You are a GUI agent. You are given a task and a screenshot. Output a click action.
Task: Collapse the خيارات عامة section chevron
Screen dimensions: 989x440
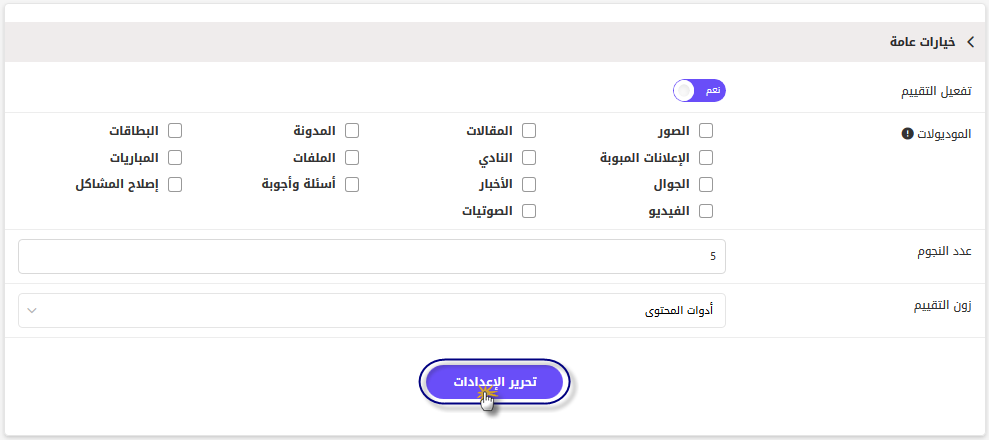tap(970, 43)
